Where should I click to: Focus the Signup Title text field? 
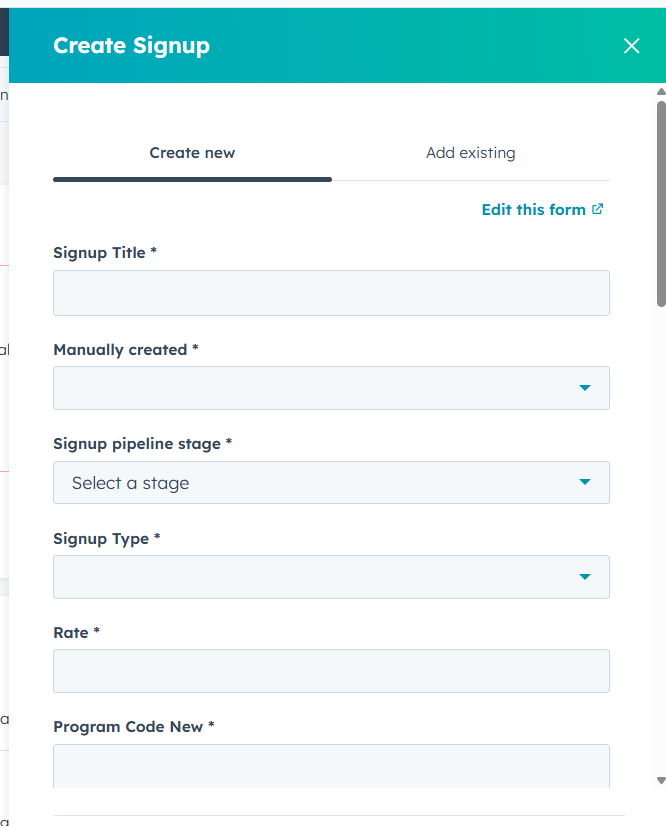[331, 293]
